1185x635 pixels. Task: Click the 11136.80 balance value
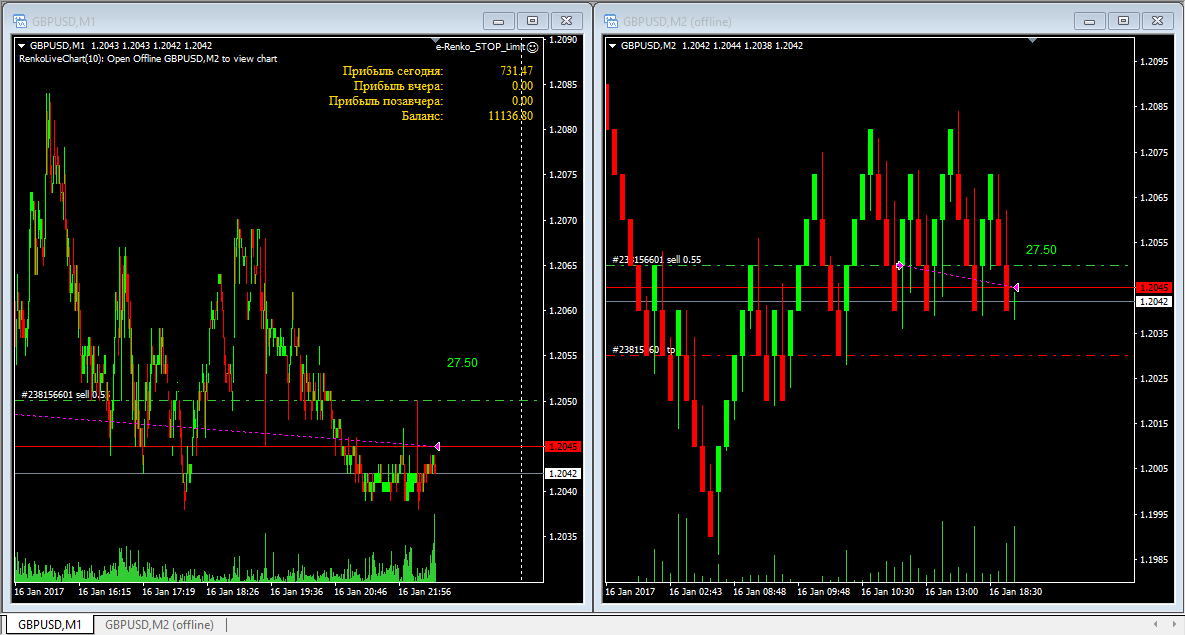(x=511, y=116)
